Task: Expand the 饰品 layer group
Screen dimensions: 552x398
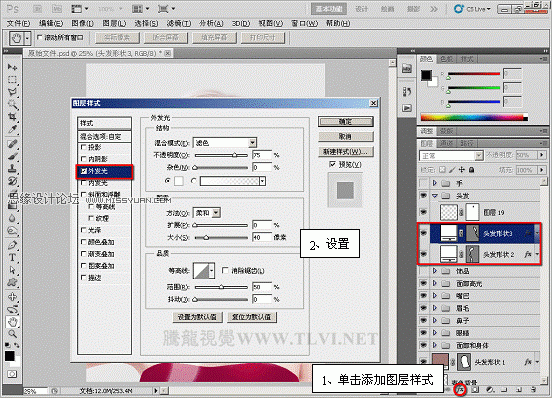Action: point(435,271)
